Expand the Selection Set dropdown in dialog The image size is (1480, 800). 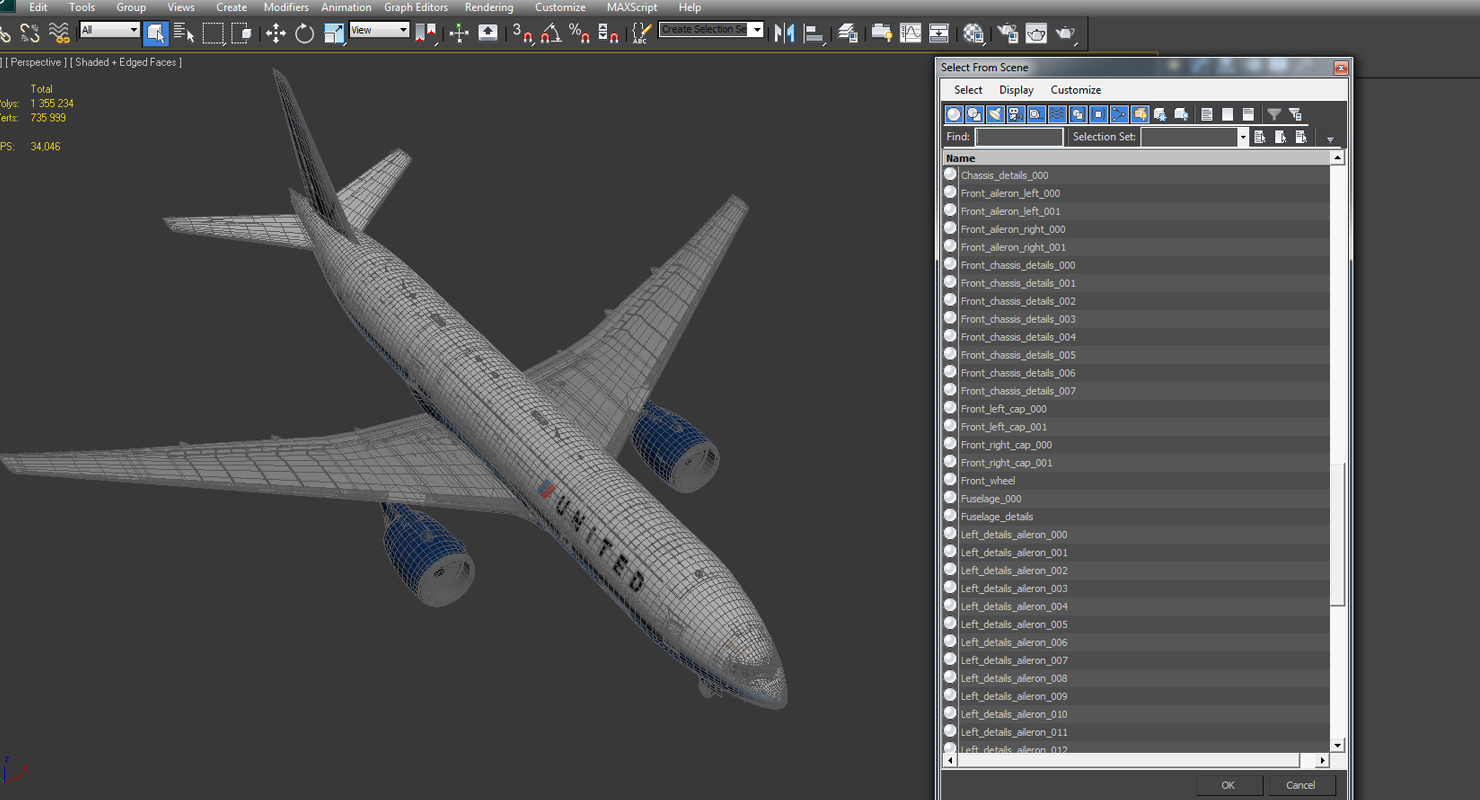tap(1243, 137)
